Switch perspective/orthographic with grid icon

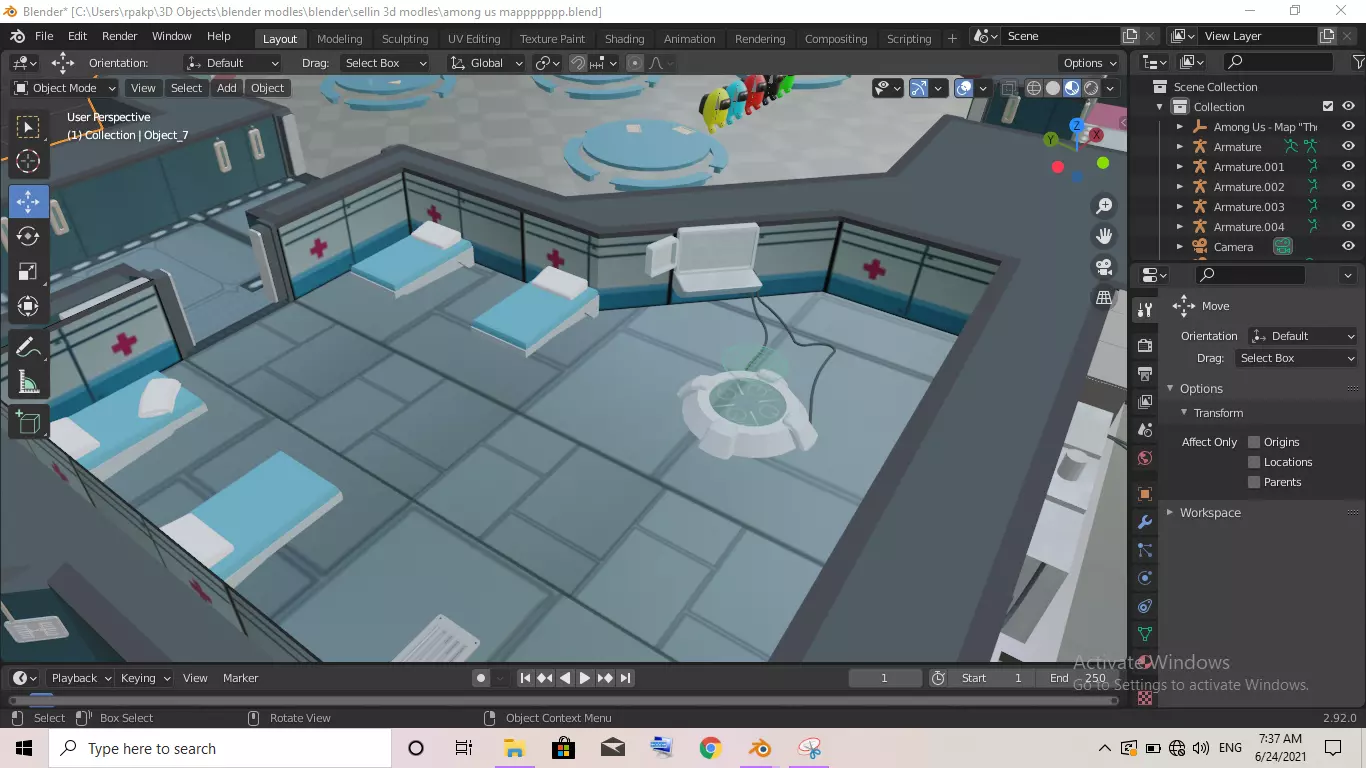(1104, 298)
